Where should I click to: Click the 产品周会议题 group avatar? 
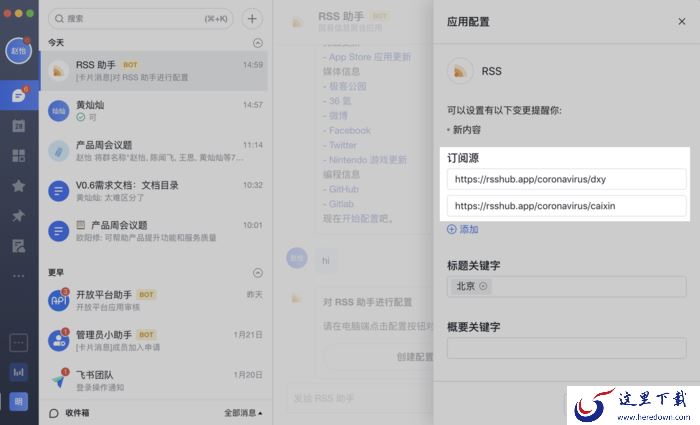coord(58,151)
